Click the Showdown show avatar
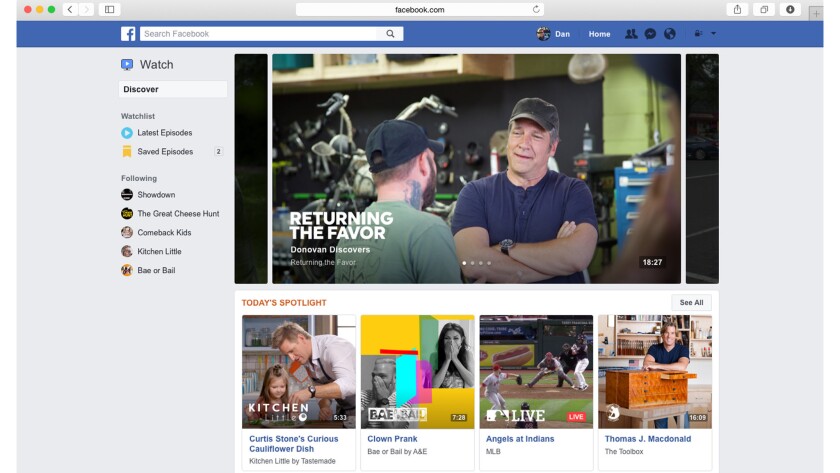840x473 pixels. tap(127, 194)
